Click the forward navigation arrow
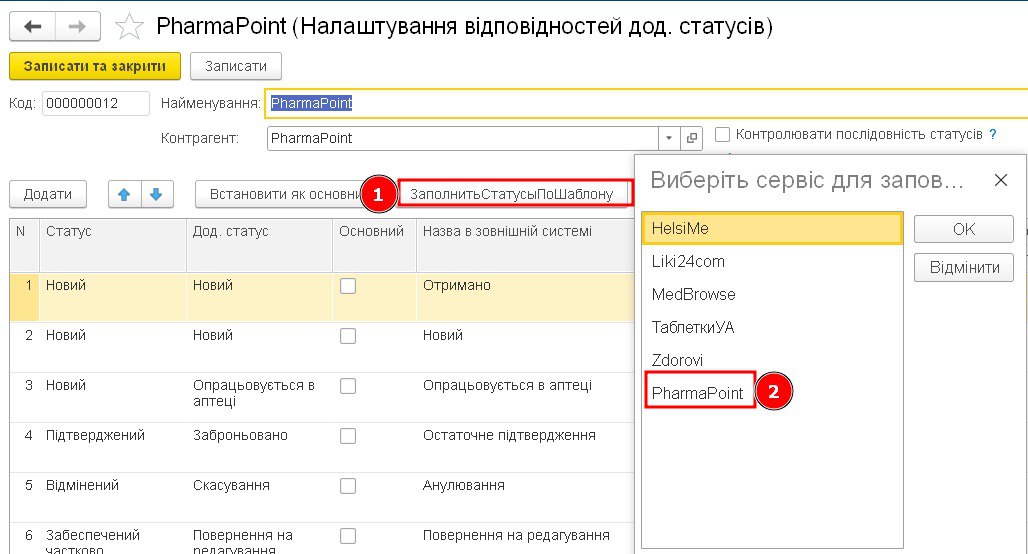This screenshot has width=1028, height=554. click(78, 26)
